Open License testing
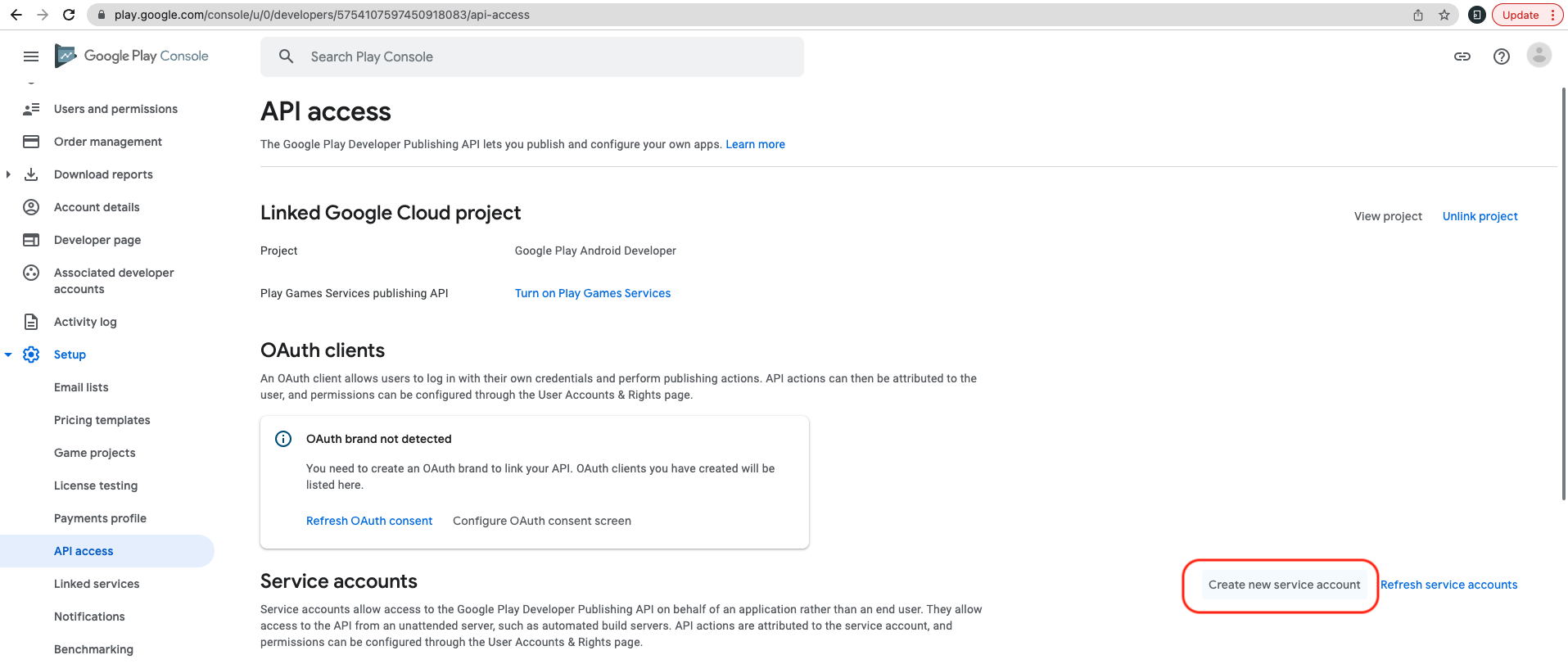Image resolution: width=1568 pixels, height=664 pixels. pos(96,486)
